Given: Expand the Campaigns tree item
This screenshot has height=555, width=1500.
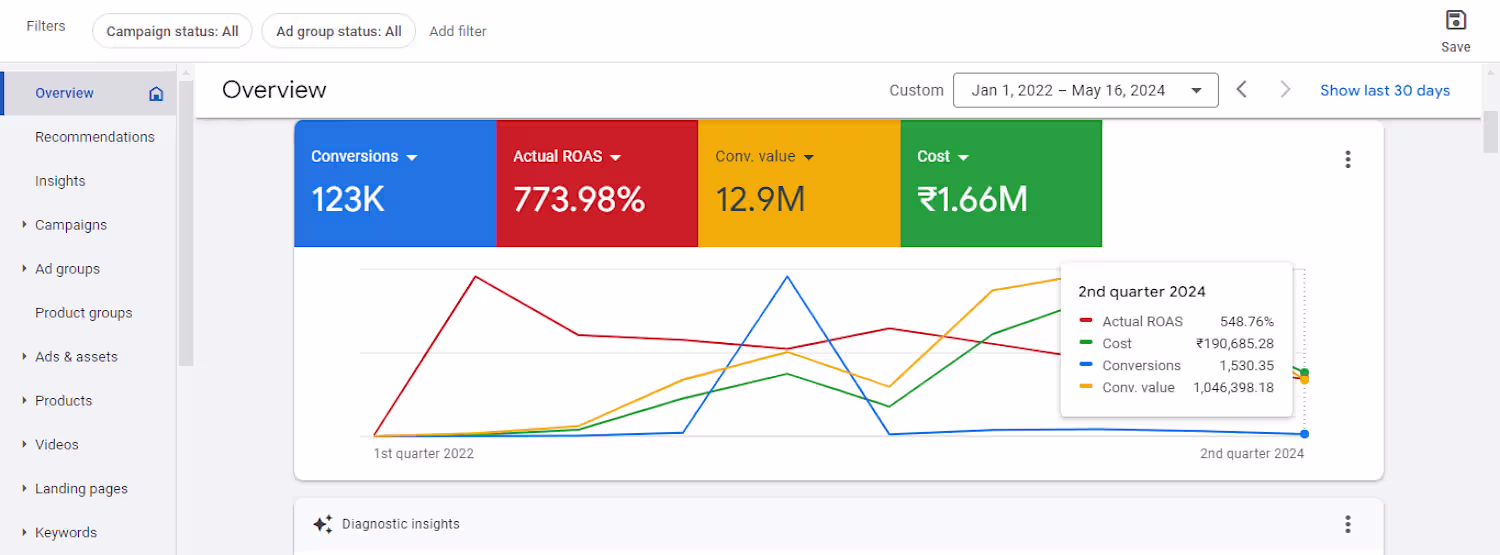Looking at the screenshot, I should 25,225.
